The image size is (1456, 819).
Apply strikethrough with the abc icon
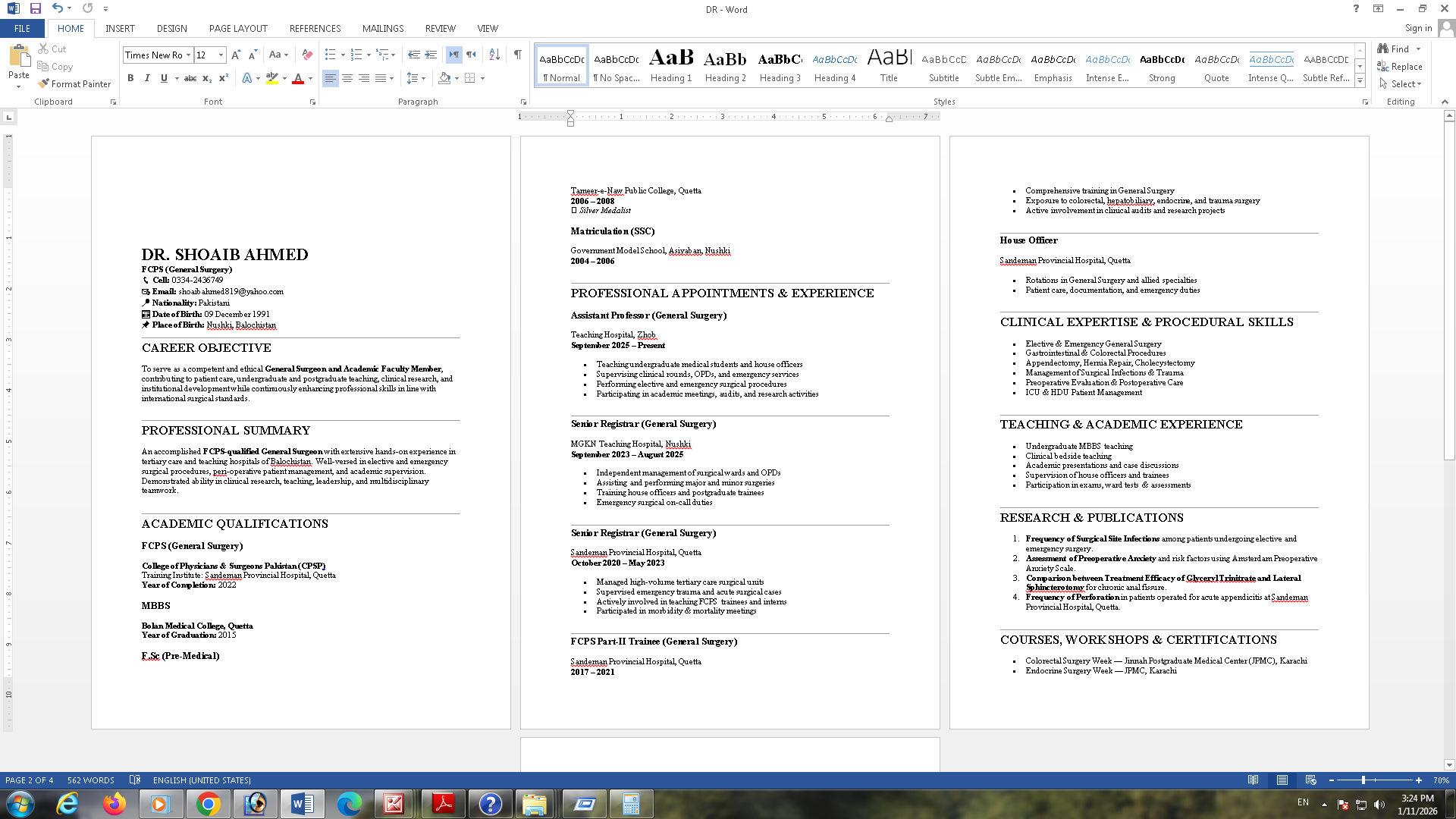pos(190,78)
